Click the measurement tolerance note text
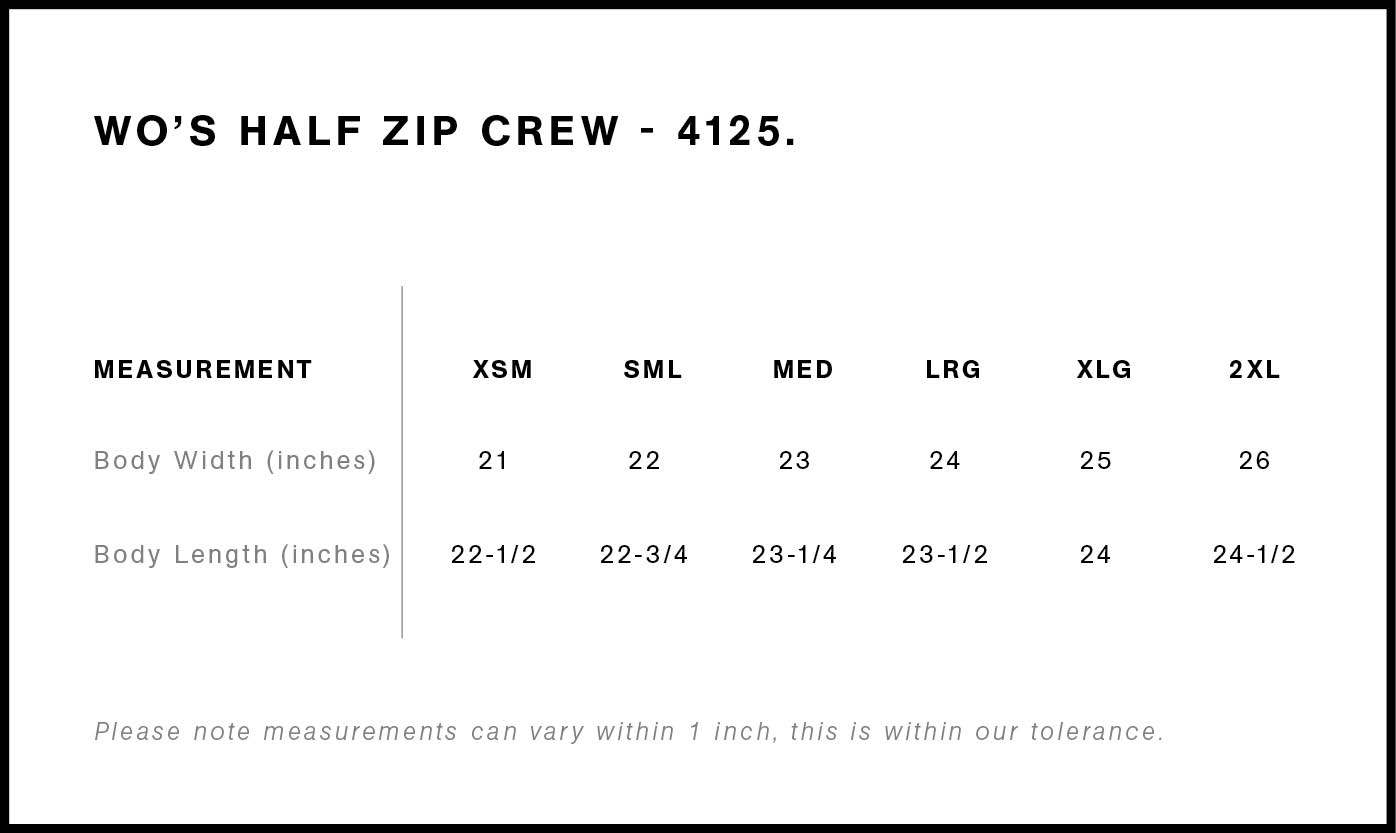Image resolution: width=1396 pixels, height=833 pixels. tap(629, 732)
